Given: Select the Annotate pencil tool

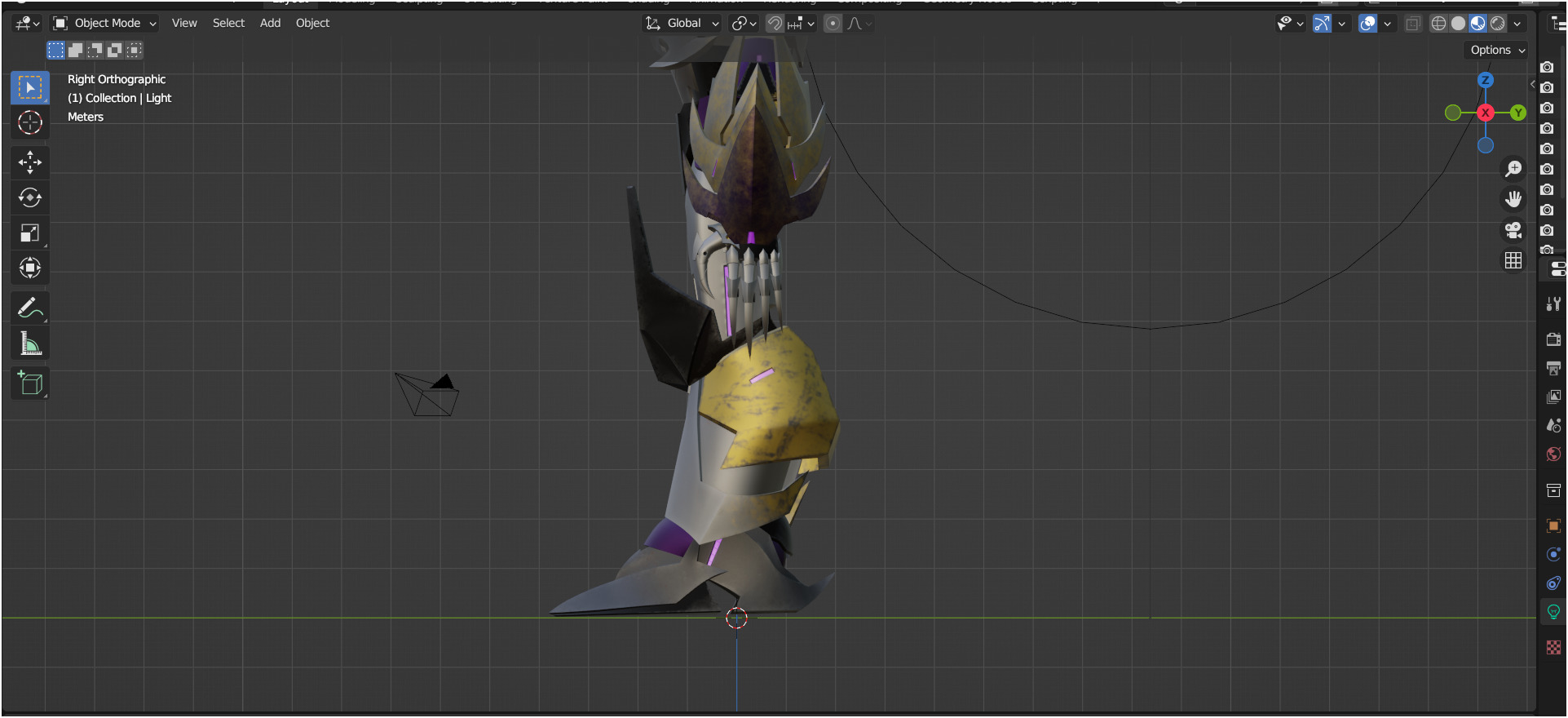Looking at the screenshot, I should [30, 308].
